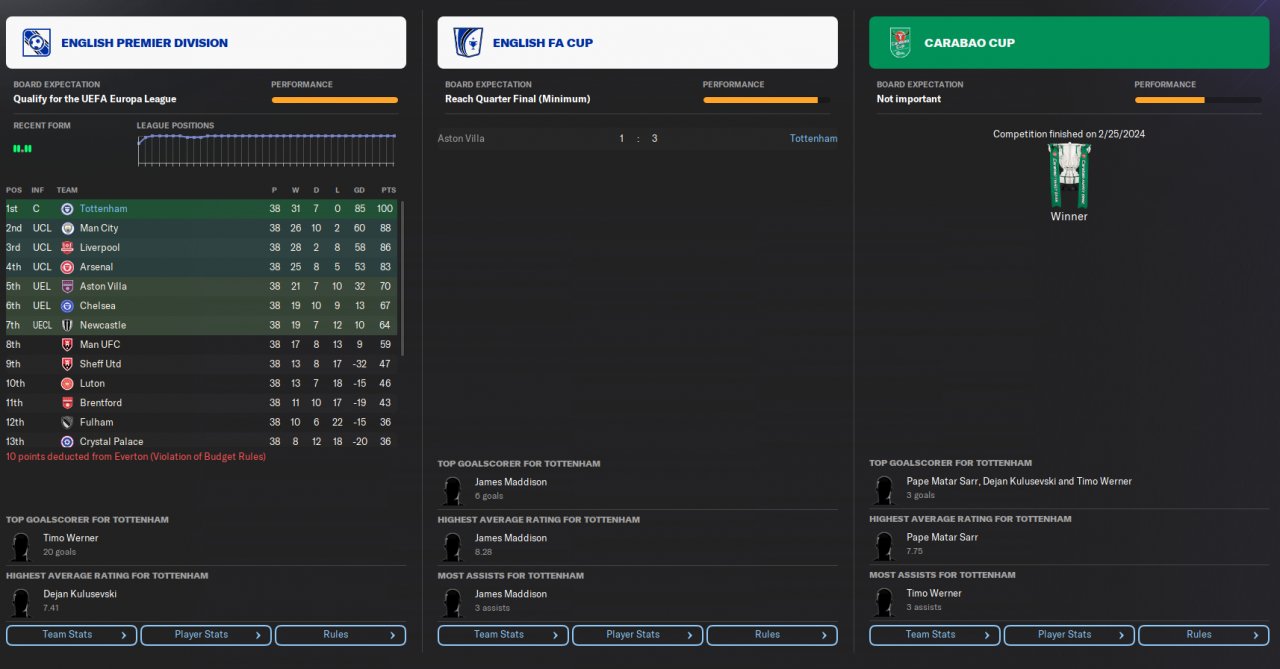The height and width of the screenshot is (669, 1280).
Task: Click the league table scrollbar
Action: click(x=402, y=278)
